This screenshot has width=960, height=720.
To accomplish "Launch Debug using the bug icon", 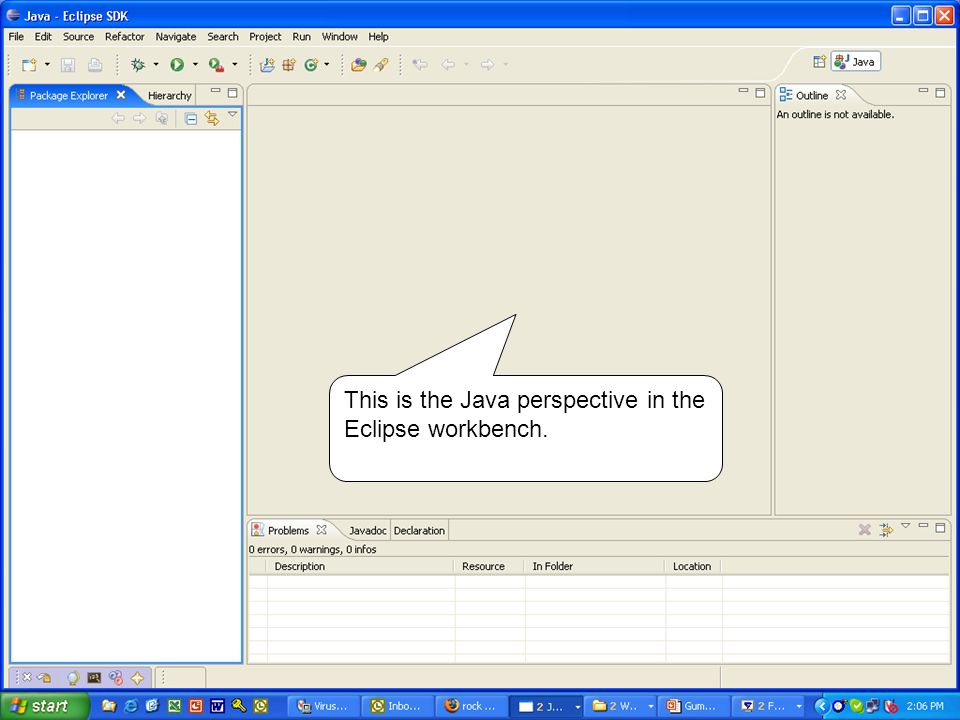I will pyautogui.click(x=138, y=64).
